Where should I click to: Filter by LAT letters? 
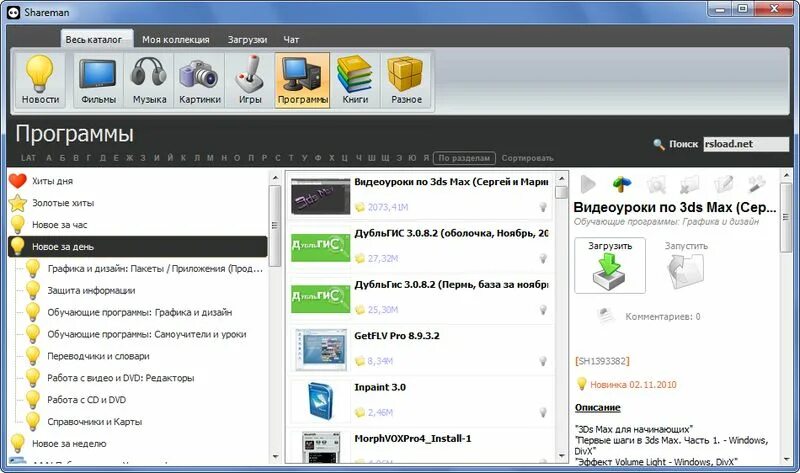pos(29,158)
